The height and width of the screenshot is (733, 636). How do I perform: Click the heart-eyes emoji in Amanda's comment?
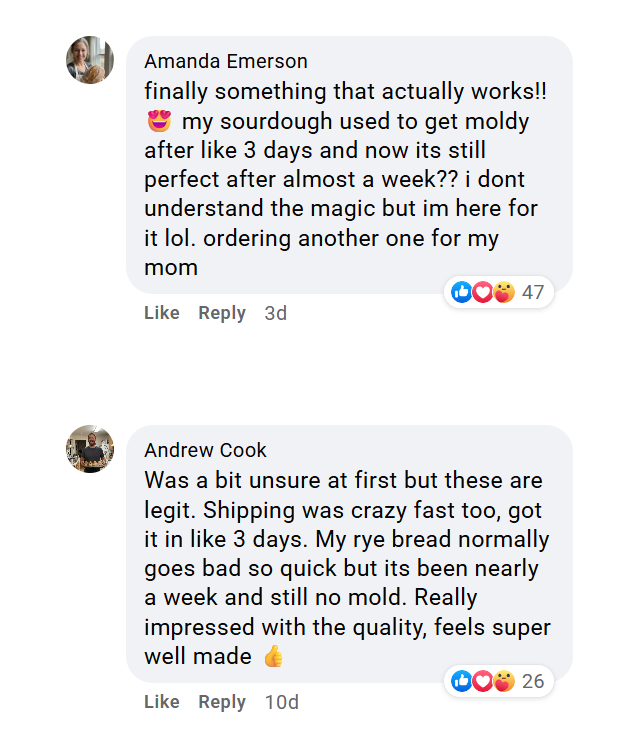[158, 123]
